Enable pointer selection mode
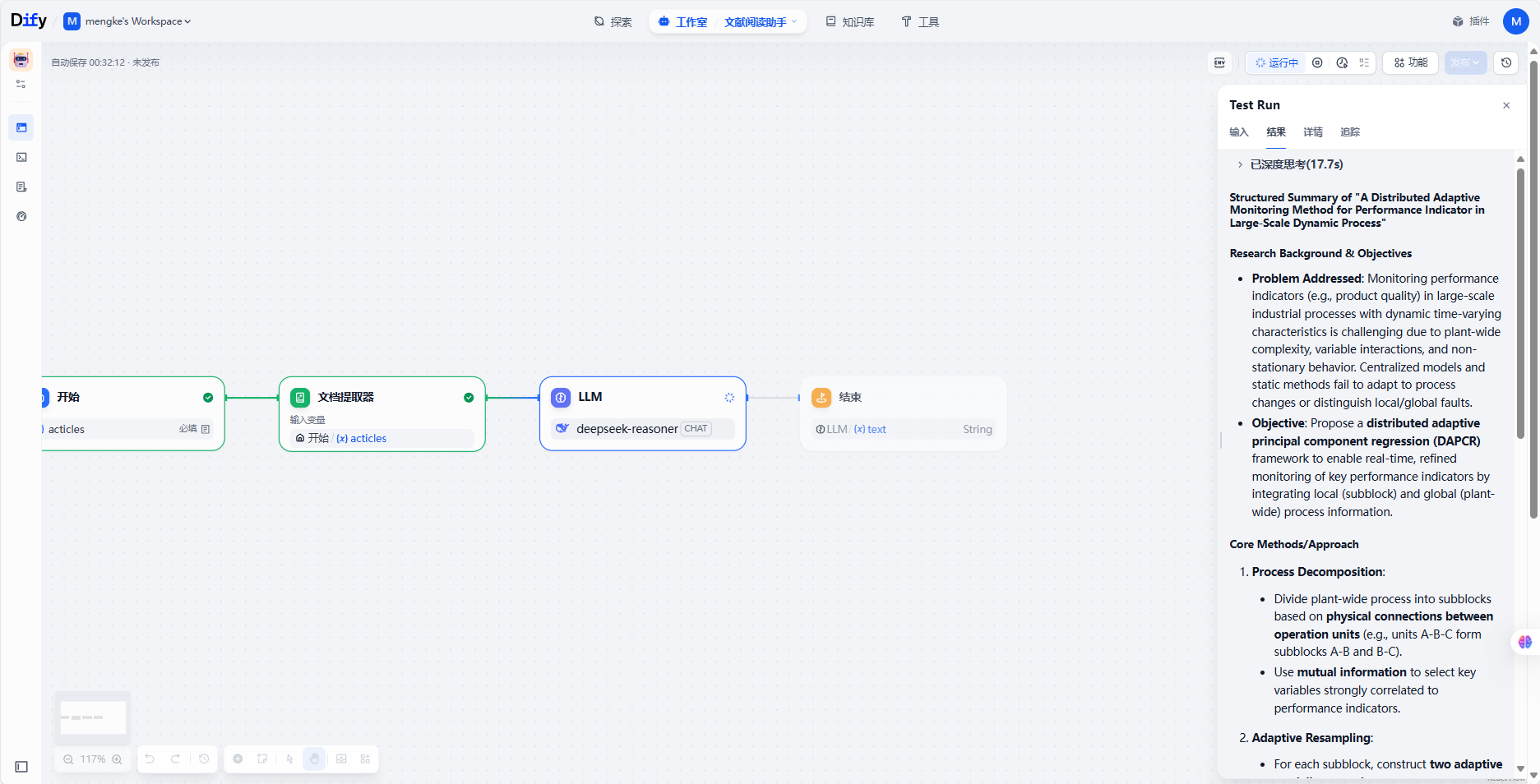This screenshot has width=1540, height=784. click(x=289, y=759)
